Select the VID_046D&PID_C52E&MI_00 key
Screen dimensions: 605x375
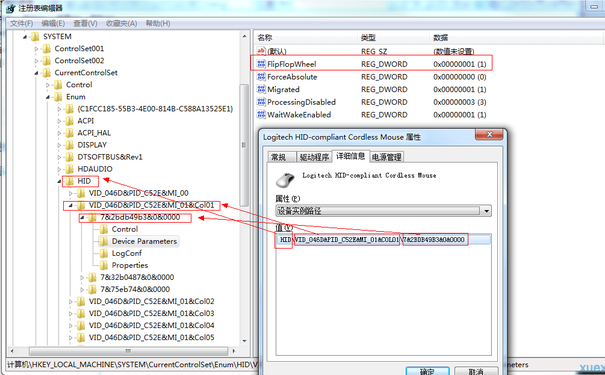coord(139,193)
